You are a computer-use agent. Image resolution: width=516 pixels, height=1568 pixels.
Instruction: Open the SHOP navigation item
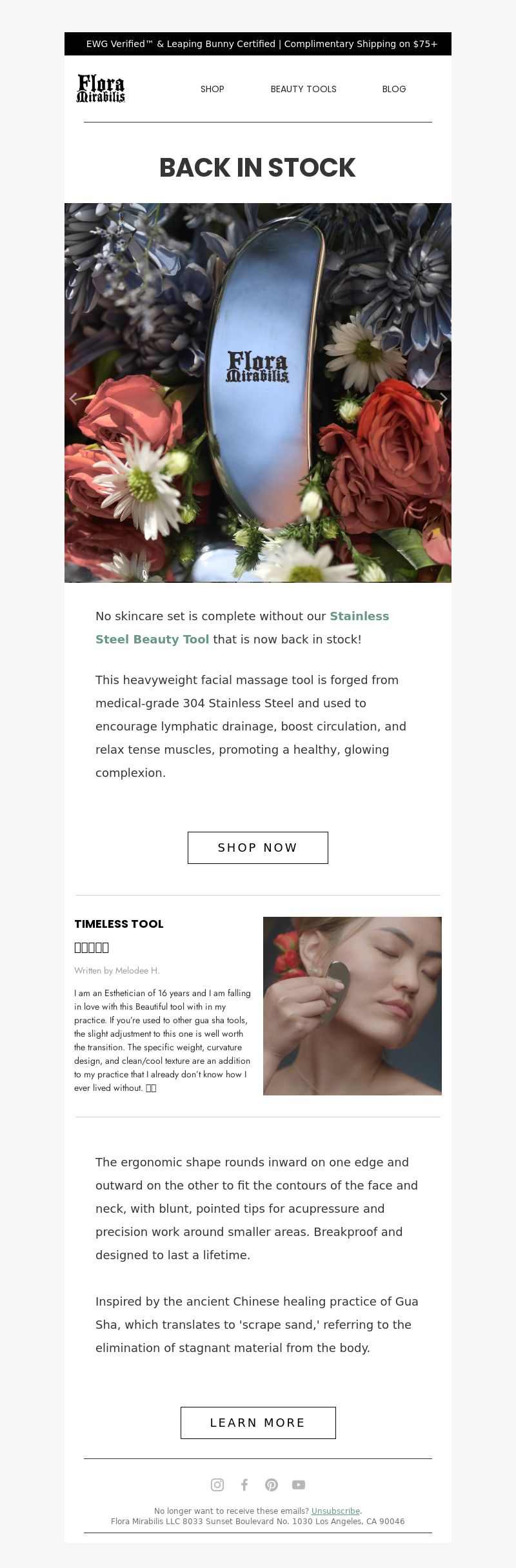212,89
